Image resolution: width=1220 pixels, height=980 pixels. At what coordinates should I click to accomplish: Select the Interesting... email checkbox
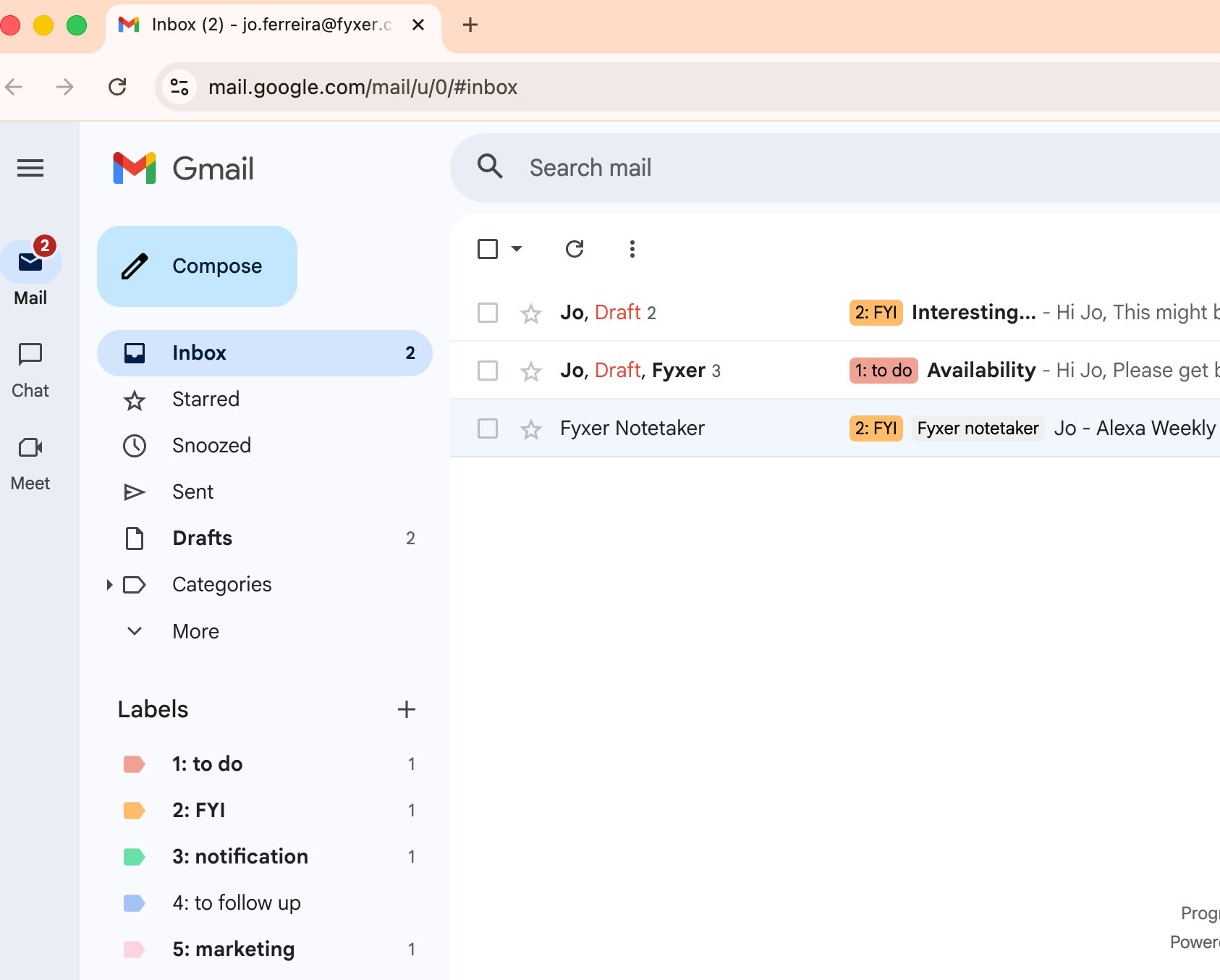click(x=488, y=313)
